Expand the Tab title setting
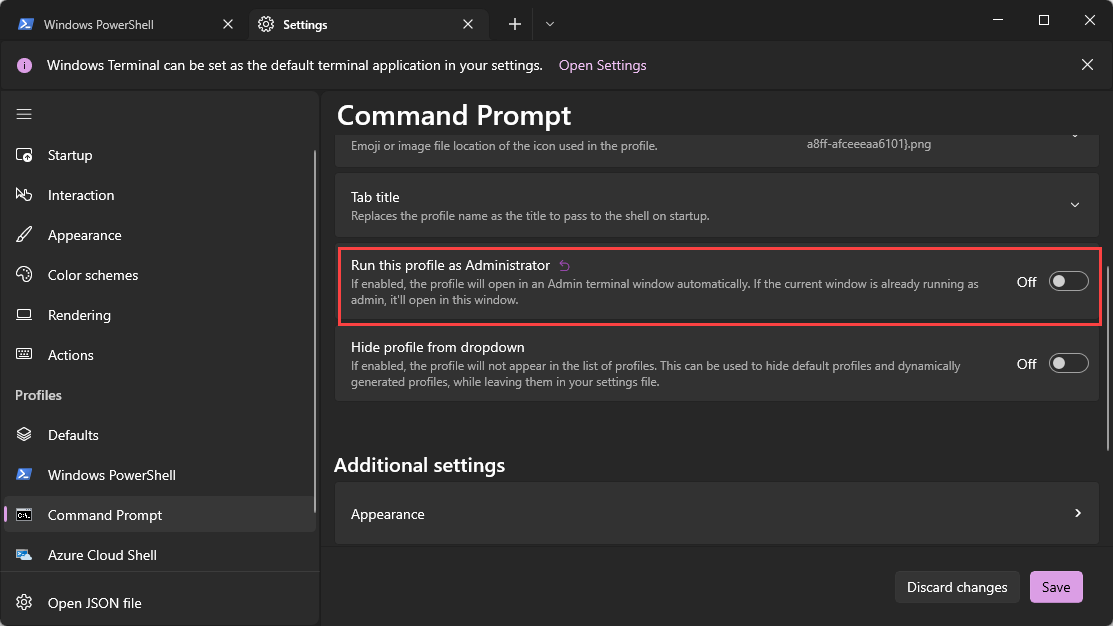Screen dimensions: 1113x626 [x=1075, y=204]
